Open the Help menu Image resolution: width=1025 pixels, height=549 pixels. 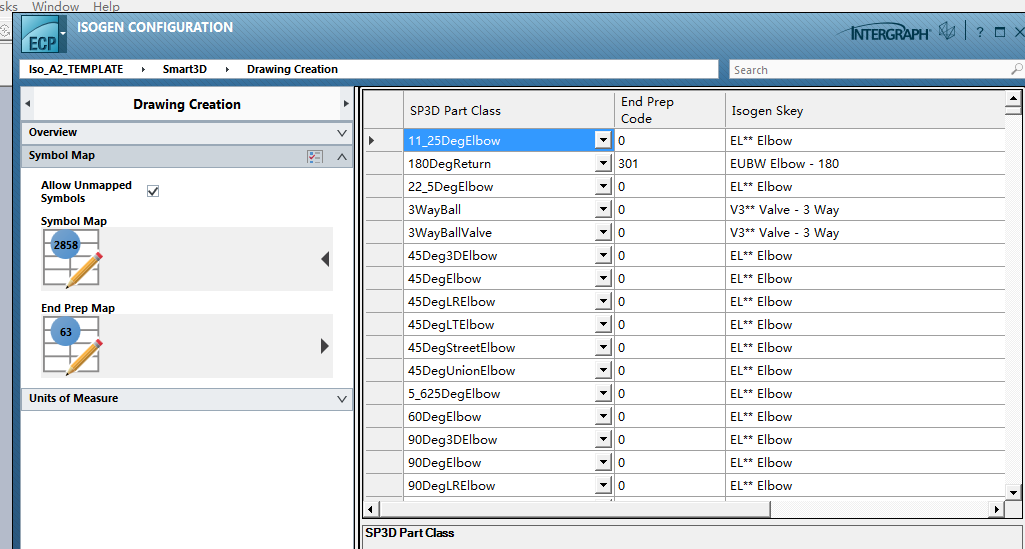coord(106,6)
